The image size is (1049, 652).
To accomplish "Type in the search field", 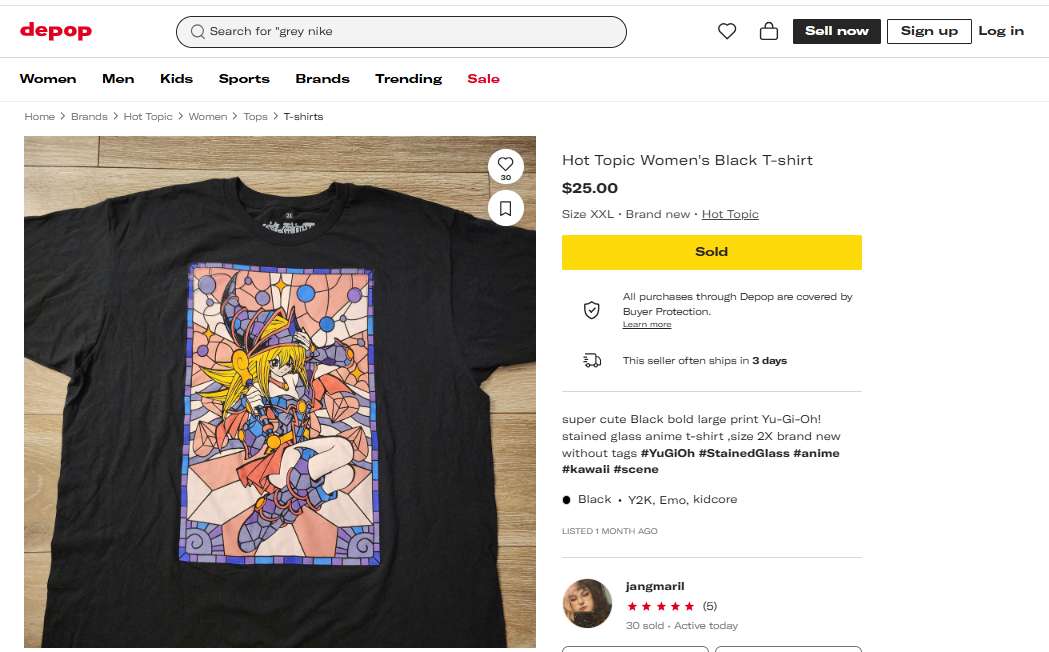I will [x=410, y=32].
